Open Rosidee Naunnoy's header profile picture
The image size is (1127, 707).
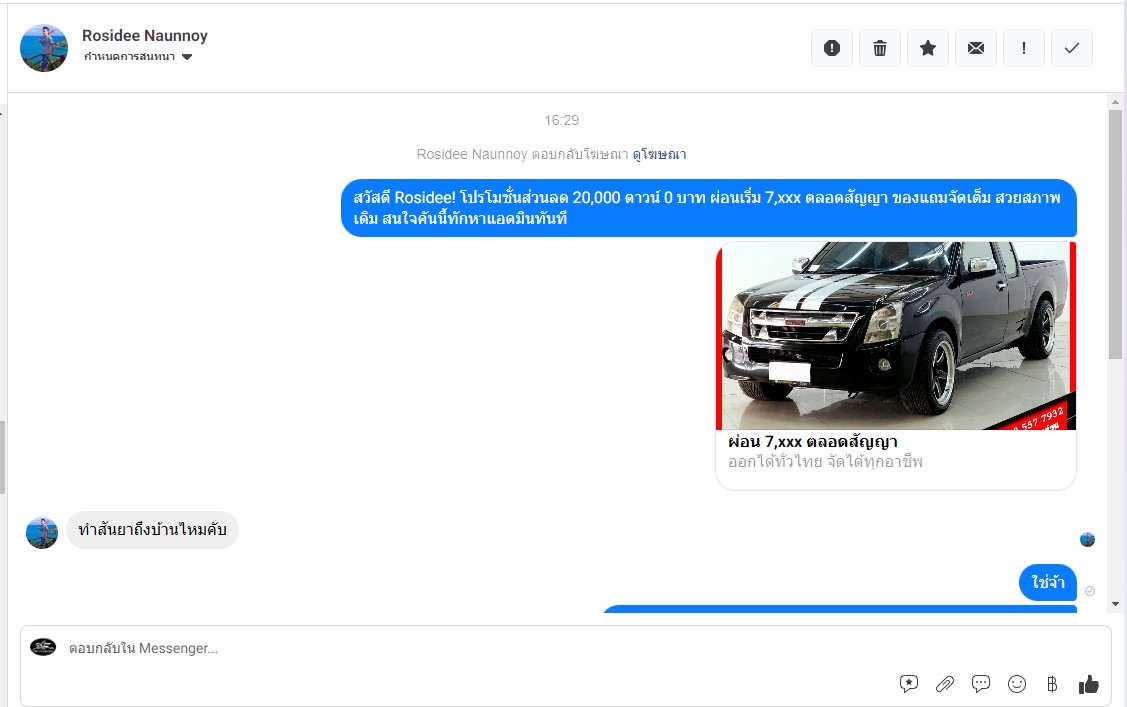44,48
